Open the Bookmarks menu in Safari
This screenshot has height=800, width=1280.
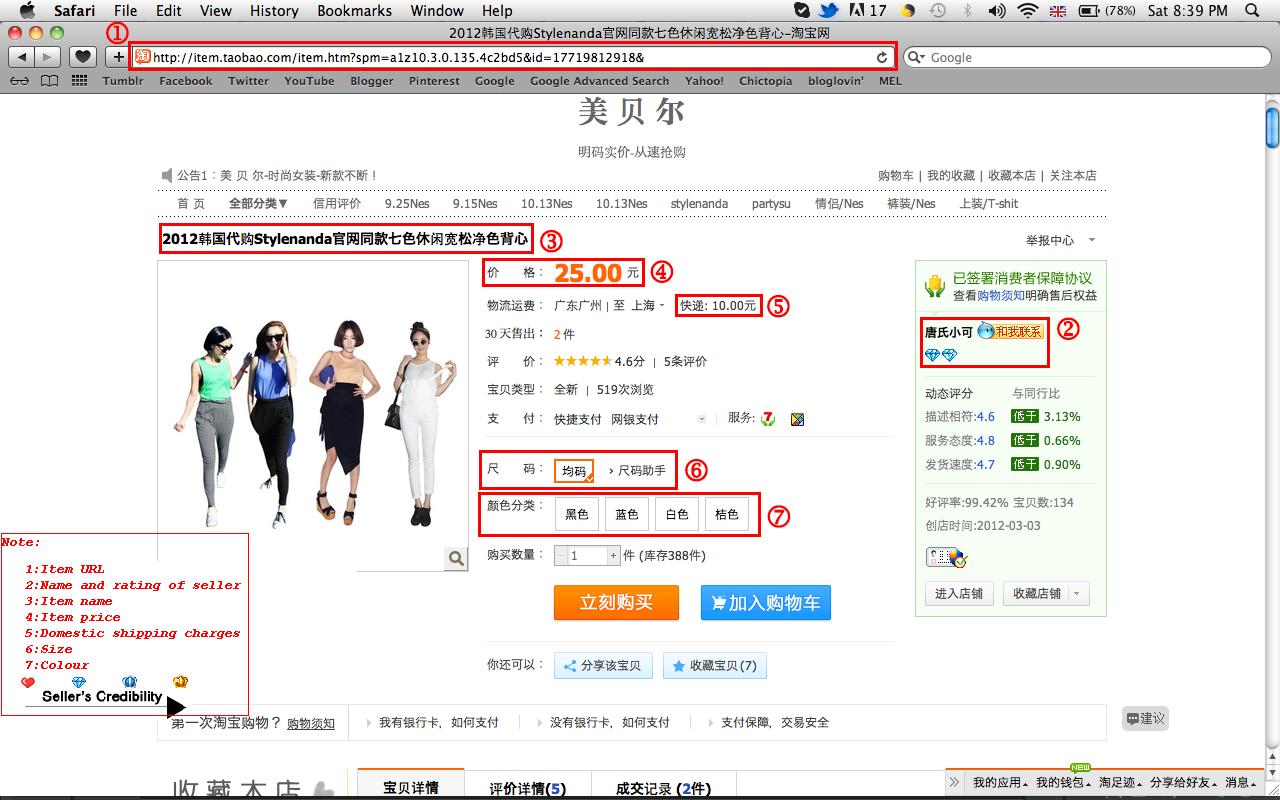point(354,11)
